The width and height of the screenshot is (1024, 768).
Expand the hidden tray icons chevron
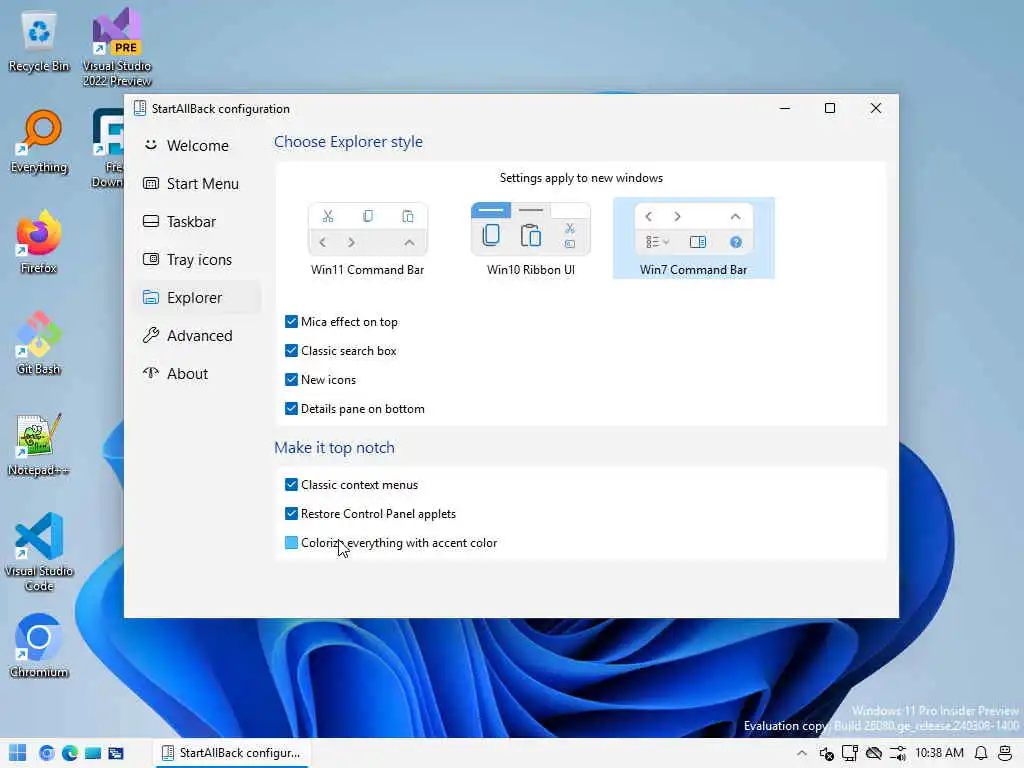click(801, 753)
